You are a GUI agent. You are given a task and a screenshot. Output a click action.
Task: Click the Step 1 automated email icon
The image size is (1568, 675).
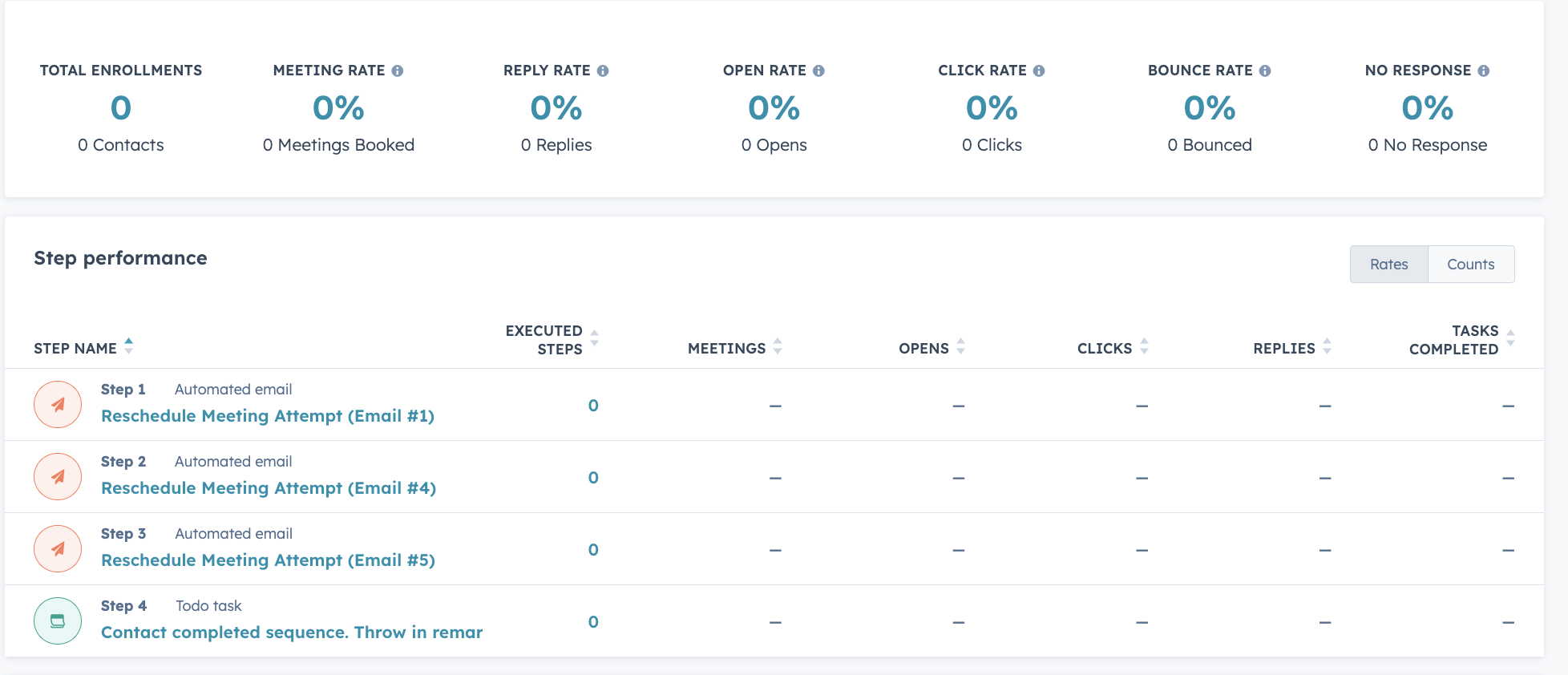[x=58, y=405]
